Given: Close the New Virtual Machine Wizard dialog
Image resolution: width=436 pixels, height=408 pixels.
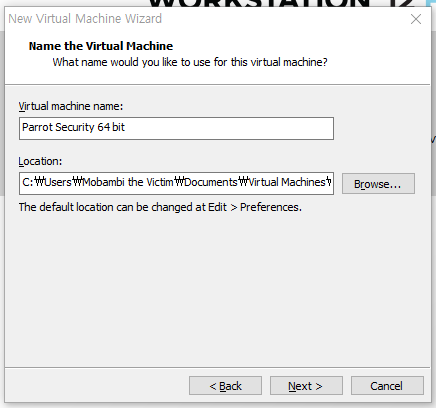Looking at the screenshot, I should coord(416,19).
